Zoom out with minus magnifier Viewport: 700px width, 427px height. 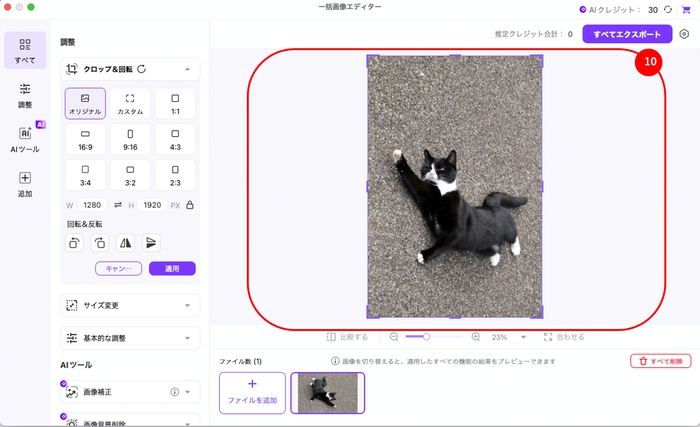pos(394,337)
